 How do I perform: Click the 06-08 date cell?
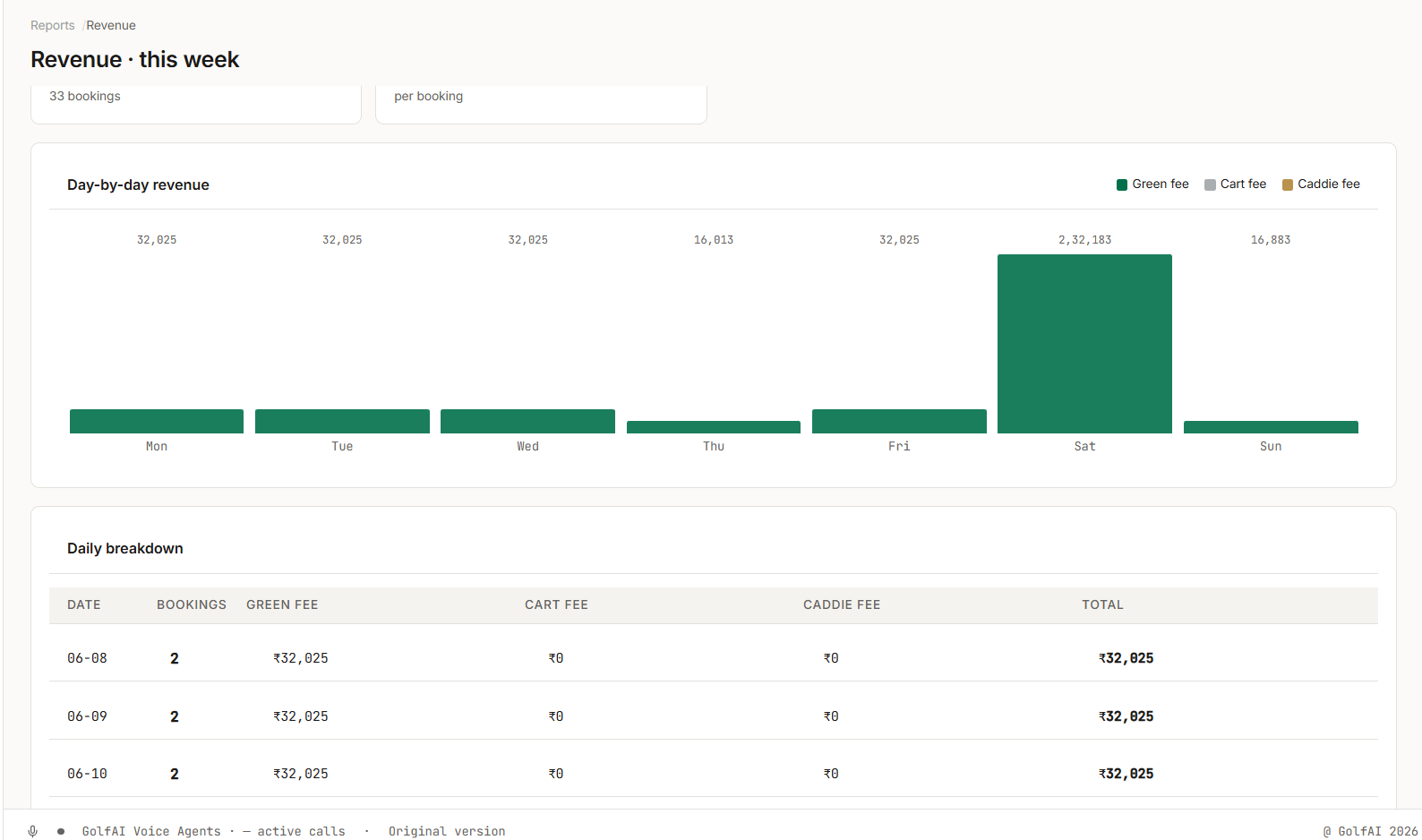pyautogui.click(x=87, y=658)
